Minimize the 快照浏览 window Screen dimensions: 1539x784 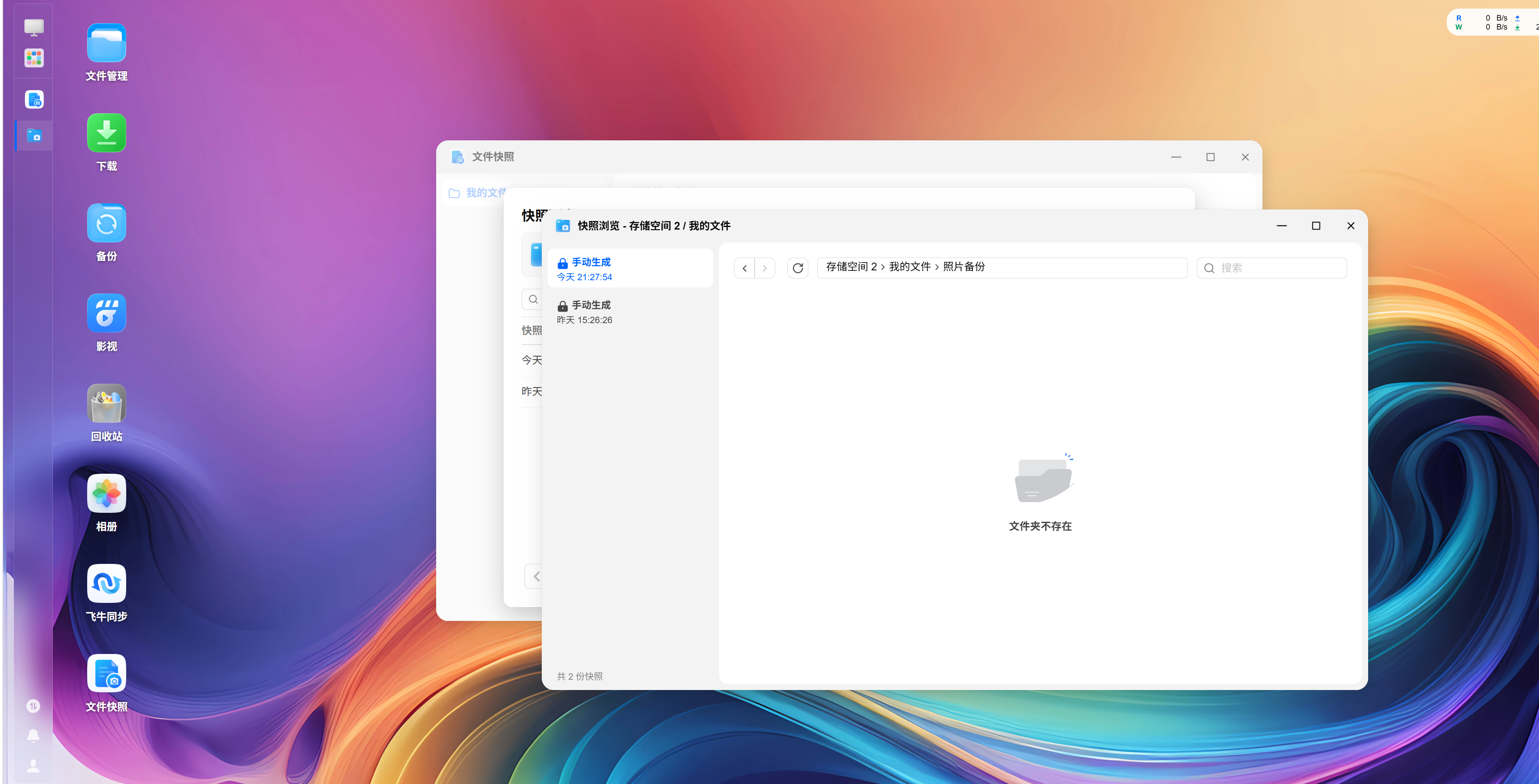pyautogui.click(x=1281, y=226)
